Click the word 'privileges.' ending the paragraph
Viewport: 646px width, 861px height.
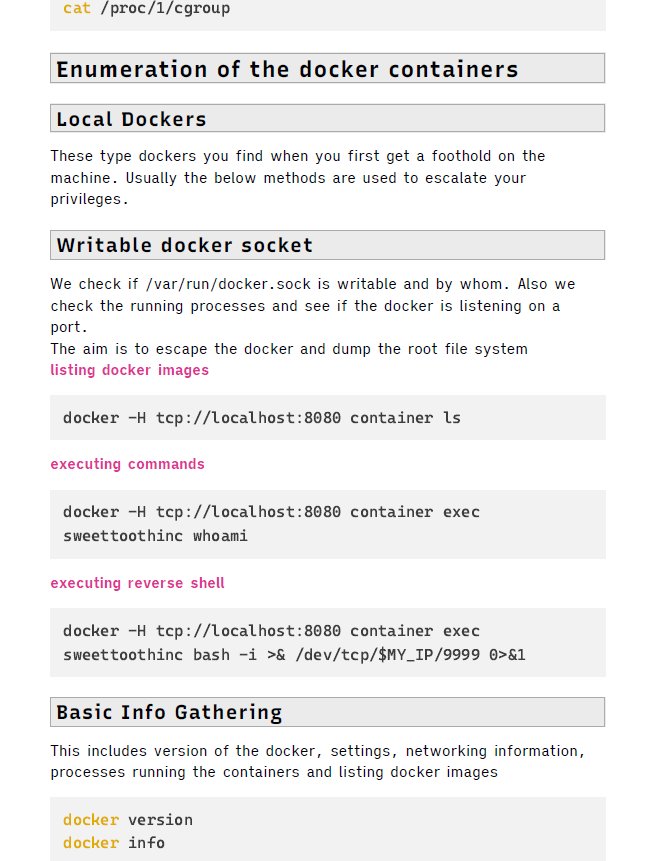90,199
